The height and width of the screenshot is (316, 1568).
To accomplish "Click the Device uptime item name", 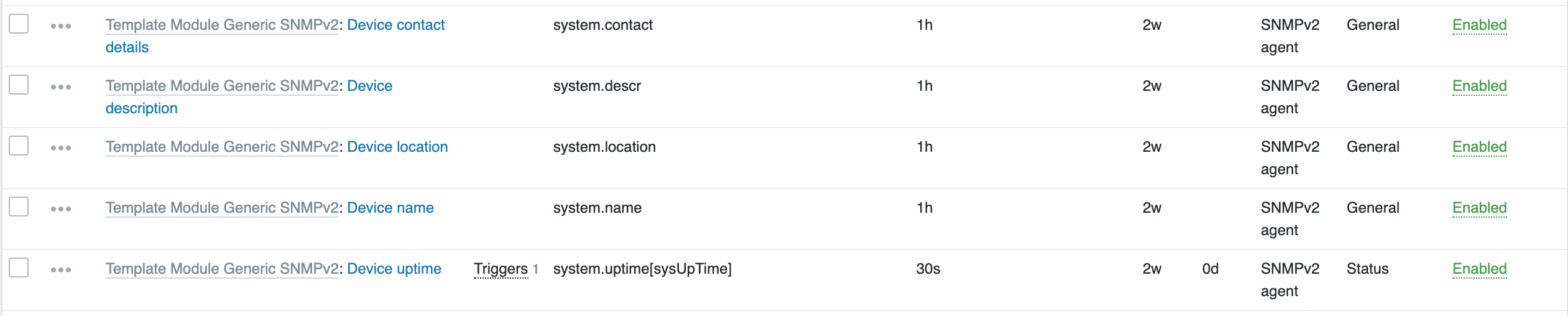I will pyautogui.click(x=394, y=269).
